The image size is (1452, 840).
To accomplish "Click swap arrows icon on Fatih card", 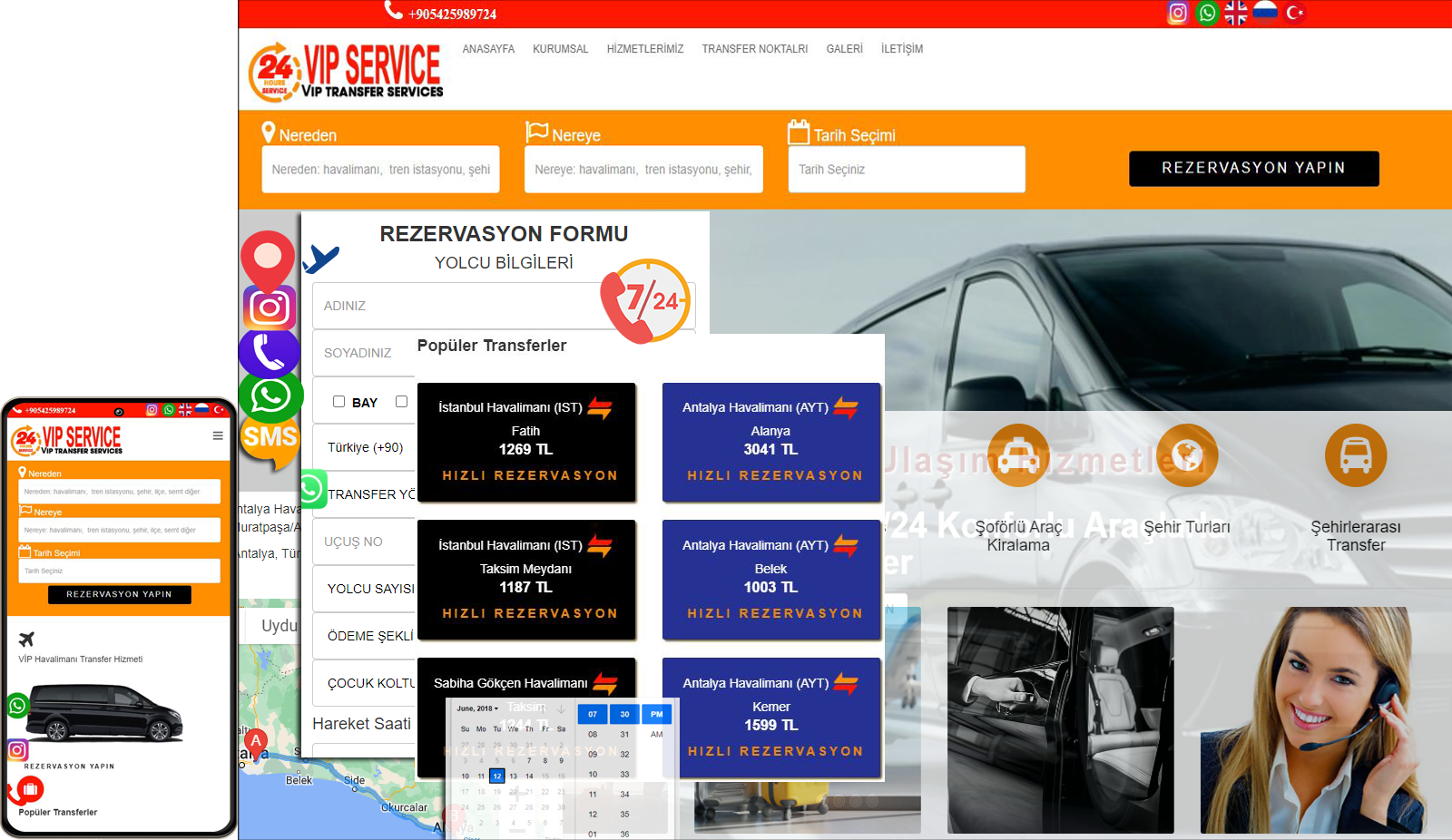I will pos(600,408).
